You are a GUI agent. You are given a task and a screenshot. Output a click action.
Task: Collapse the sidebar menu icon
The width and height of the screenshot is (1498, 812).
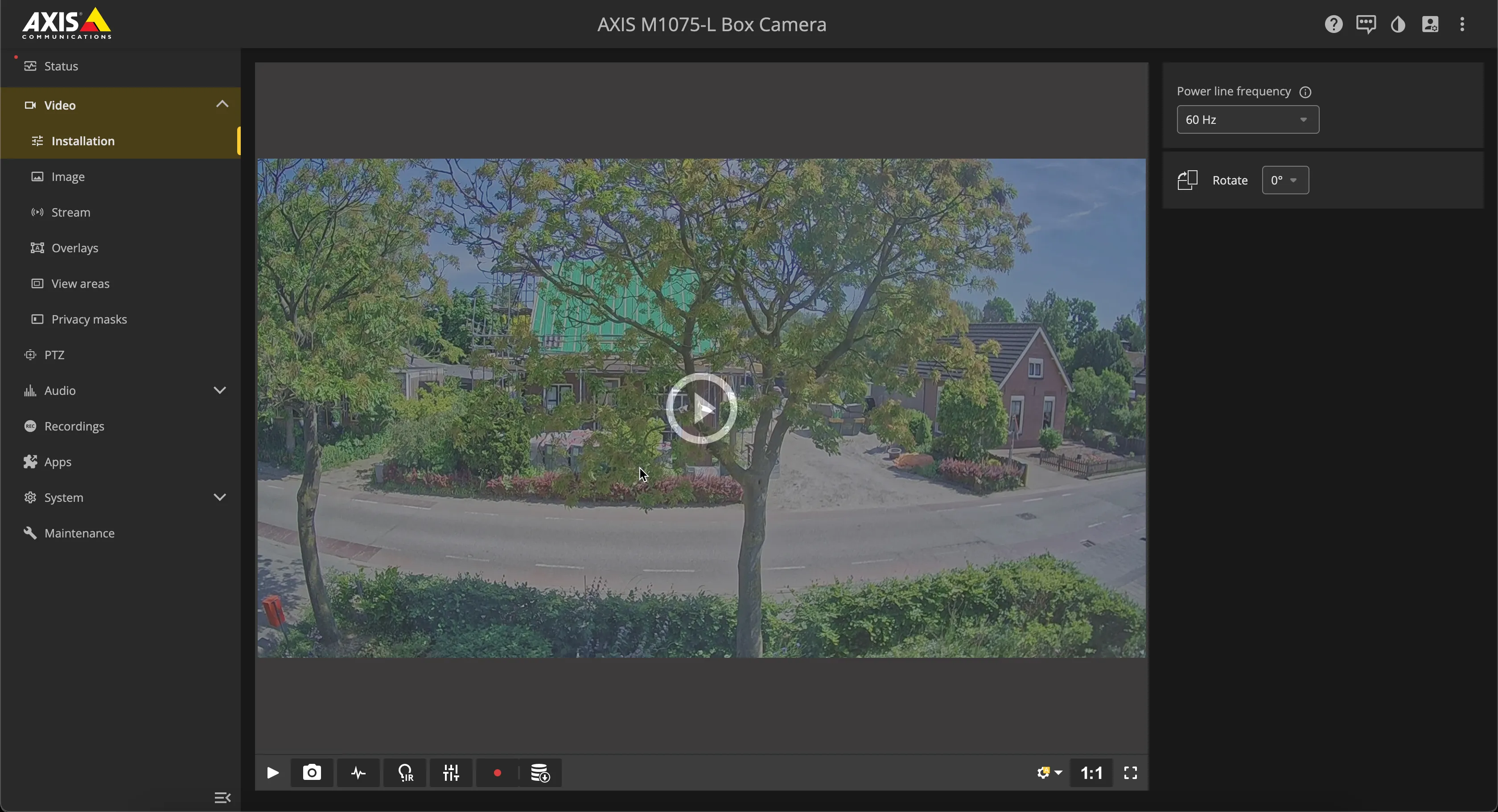click(x=222, y=797)
